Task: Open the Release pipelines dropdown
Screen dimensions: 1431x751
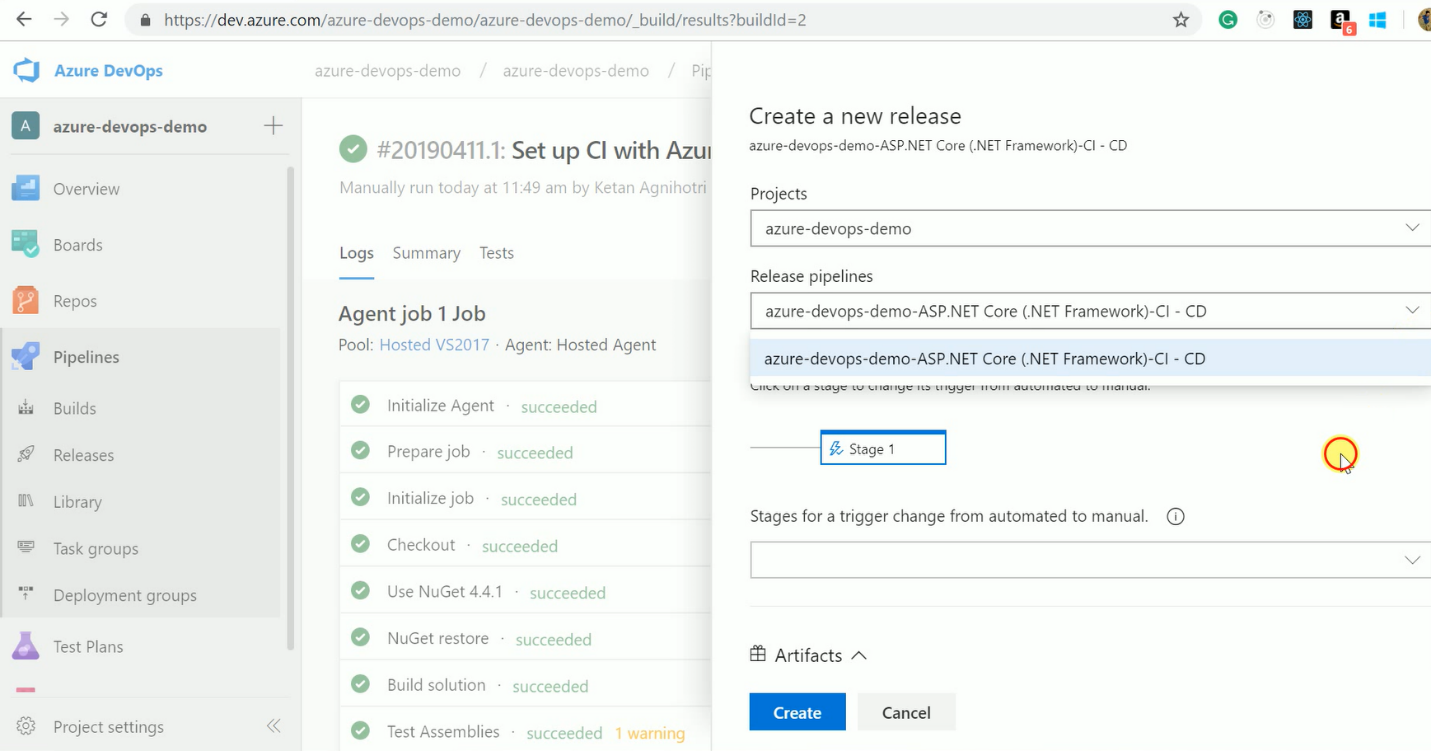Action: coord(1411,311)
